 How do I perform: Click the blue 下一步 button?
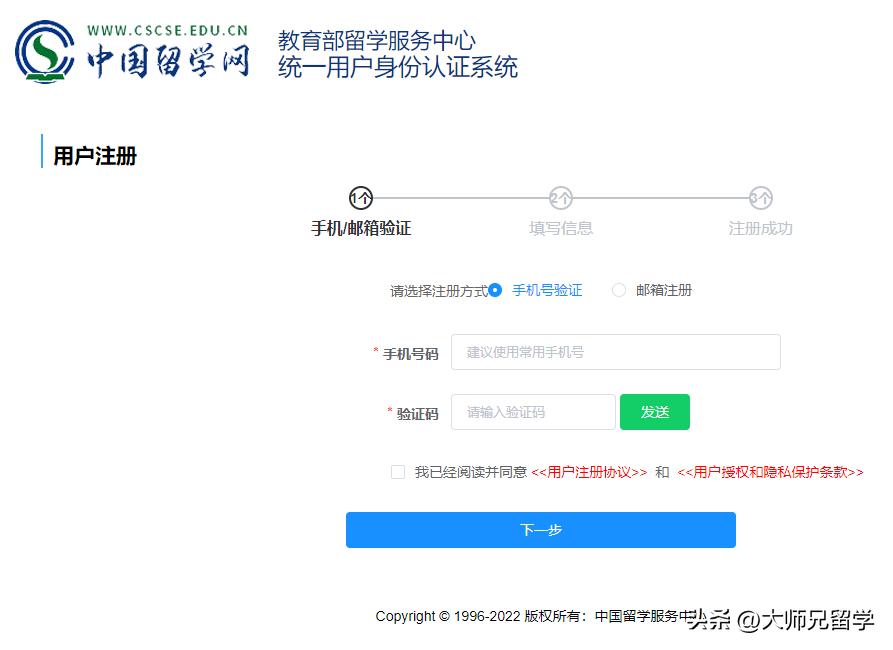pos(540,530)
